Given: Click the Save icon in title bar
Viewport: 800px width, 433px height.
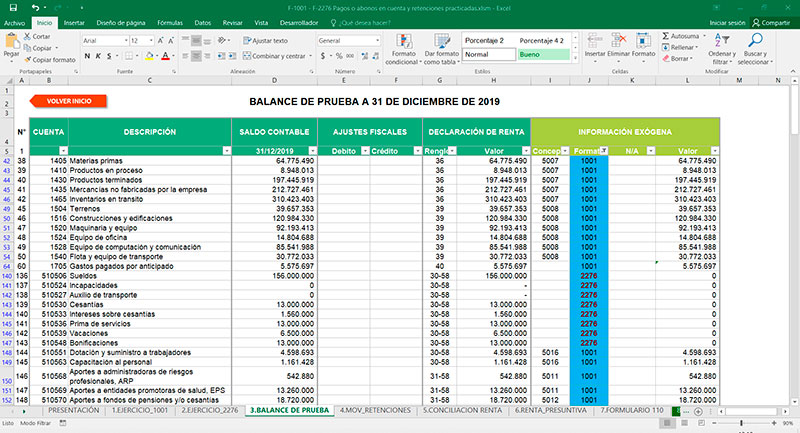Looking at the screenshot, I should click(13, 8).
